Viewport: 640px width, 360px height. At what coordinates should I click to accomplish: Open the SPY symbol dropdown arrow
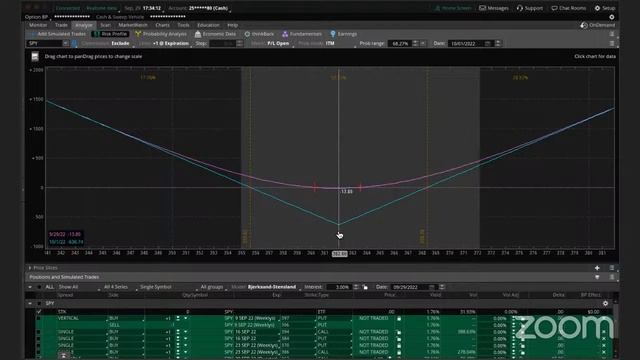[65, 43]
